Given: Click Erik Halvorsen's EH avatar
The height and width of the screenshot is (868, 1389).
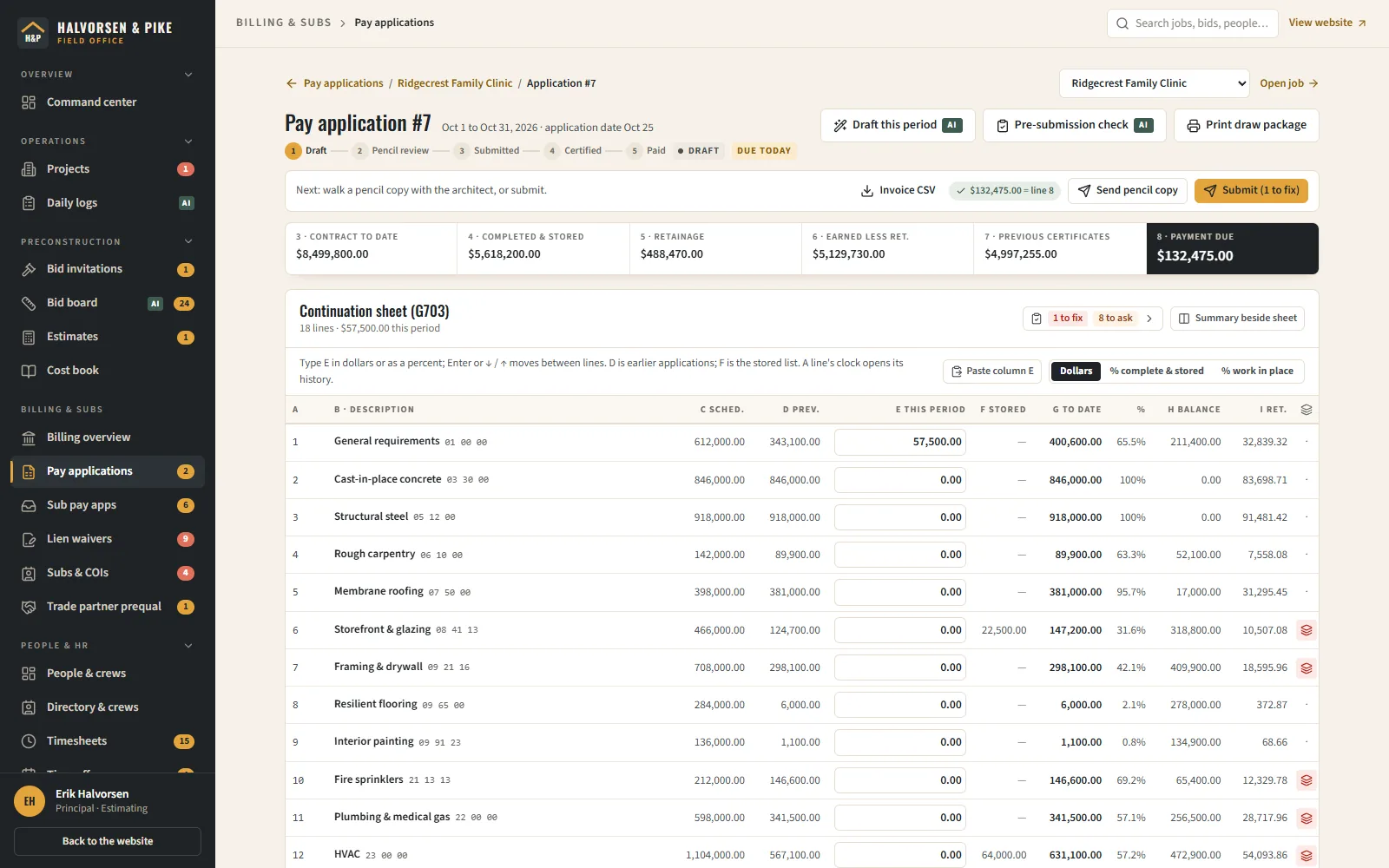Looking at the screenshot, I should pos(30,801).
